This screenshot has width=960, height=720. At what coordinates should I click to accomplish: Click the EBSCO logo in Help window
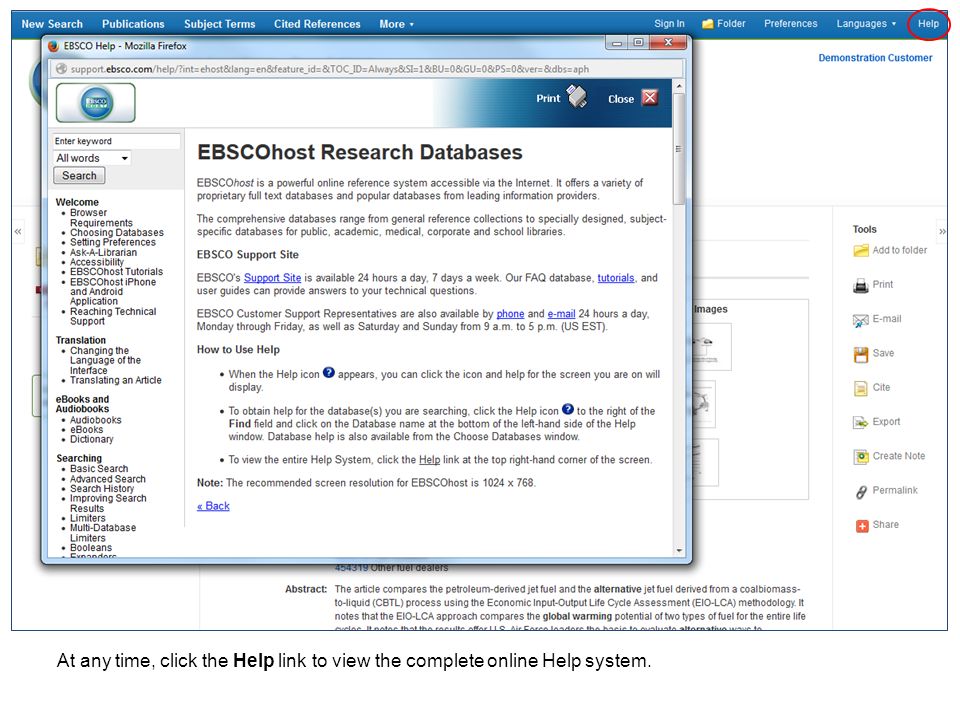(96, 102)
